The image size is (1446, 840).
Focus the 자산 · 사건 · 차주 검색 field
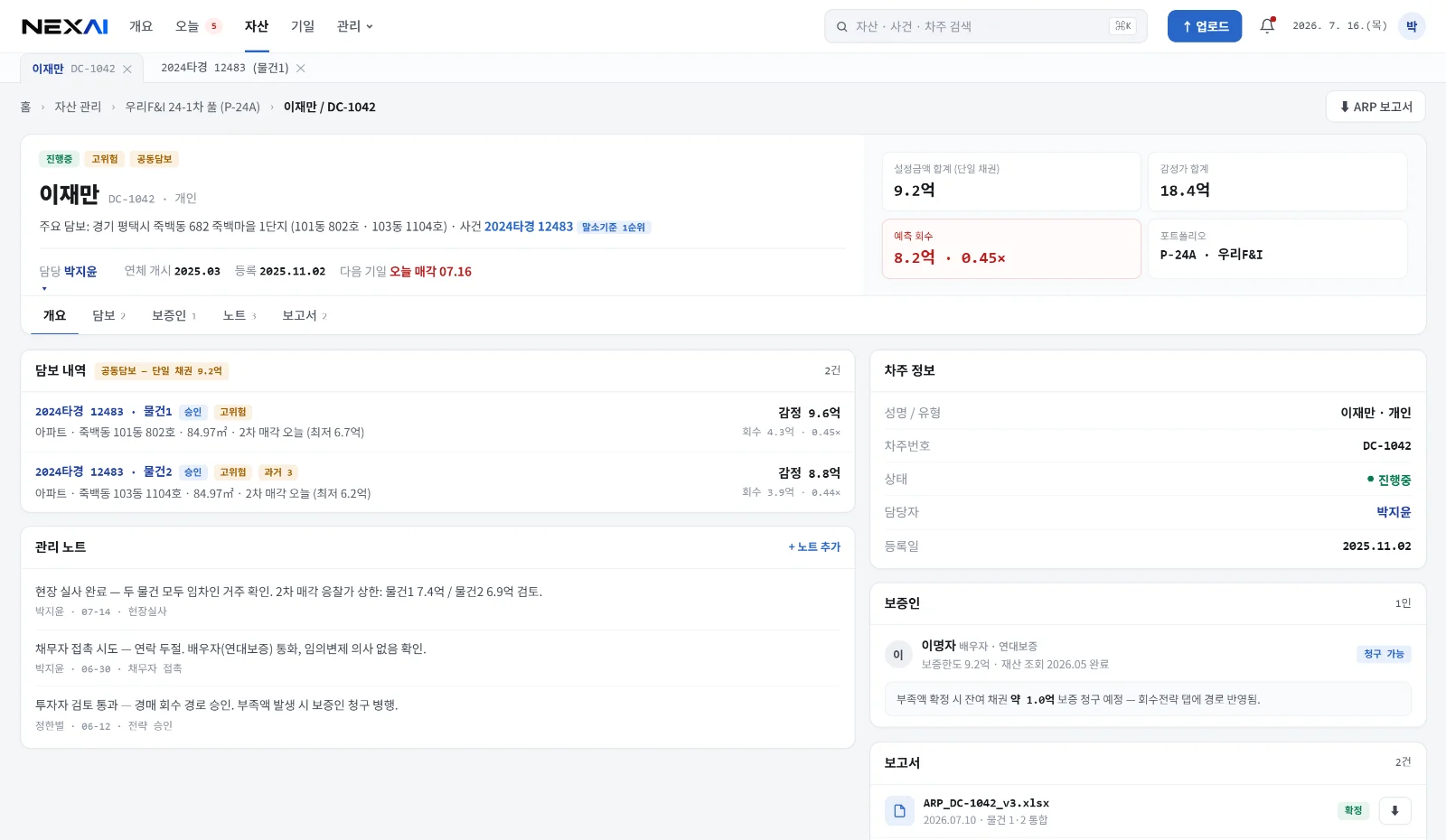[985, 26]
